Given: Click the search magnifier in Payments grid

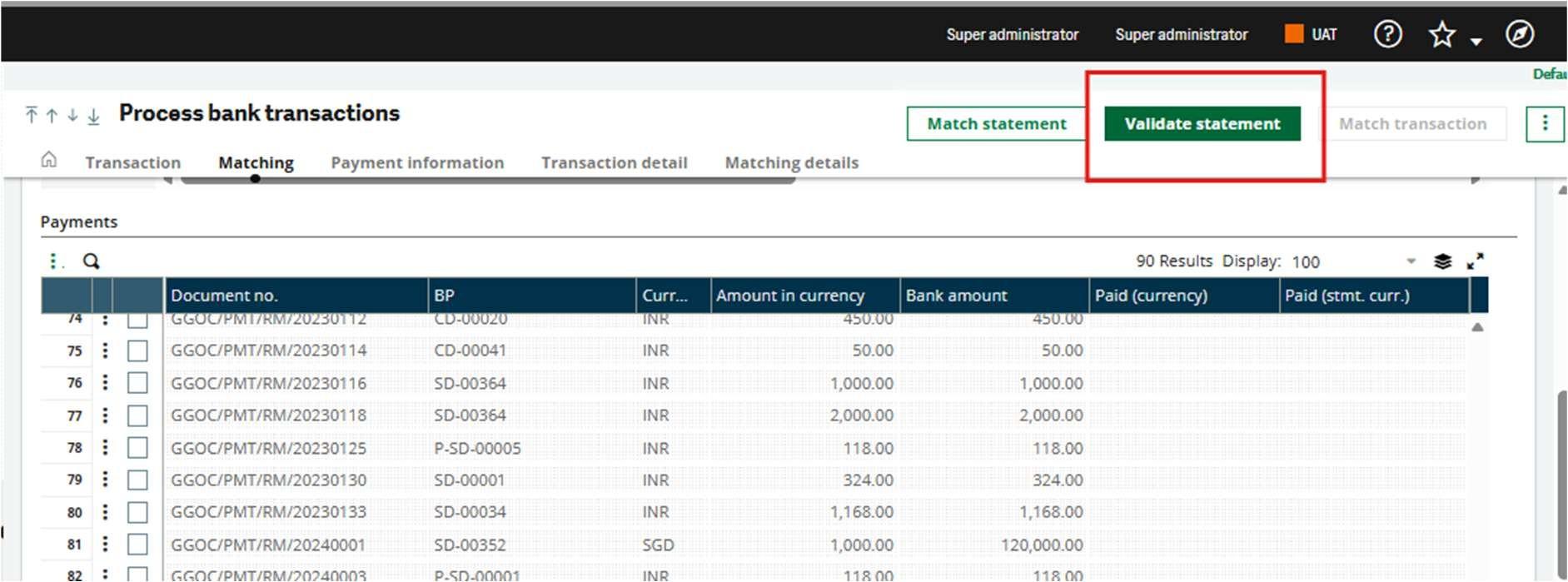Looking at the screenshot, I should (91, 261).
